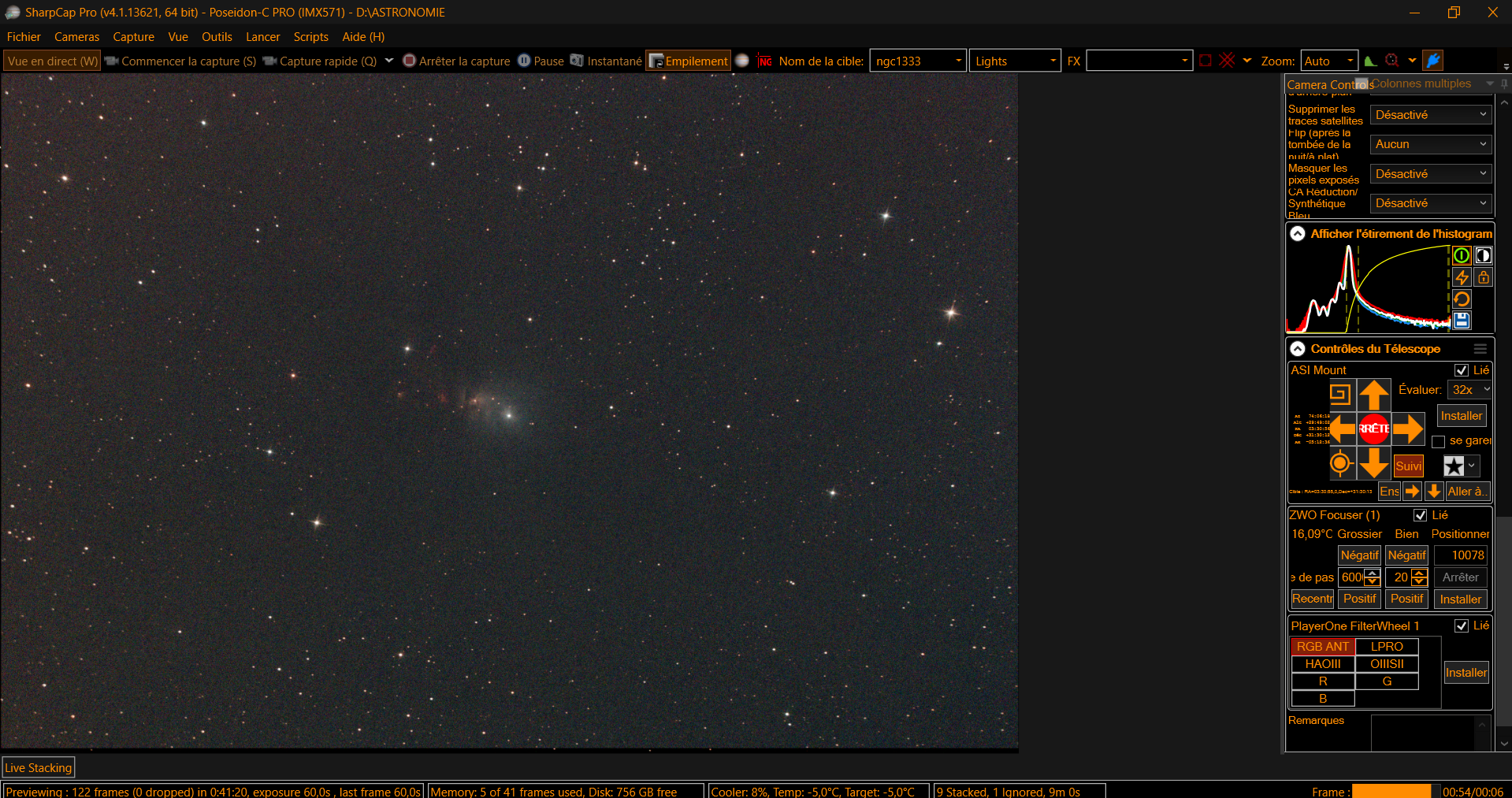Click 'Arrêter la capture' button
The width and height of the screenshot is (1512, 798).
[456, 61]
